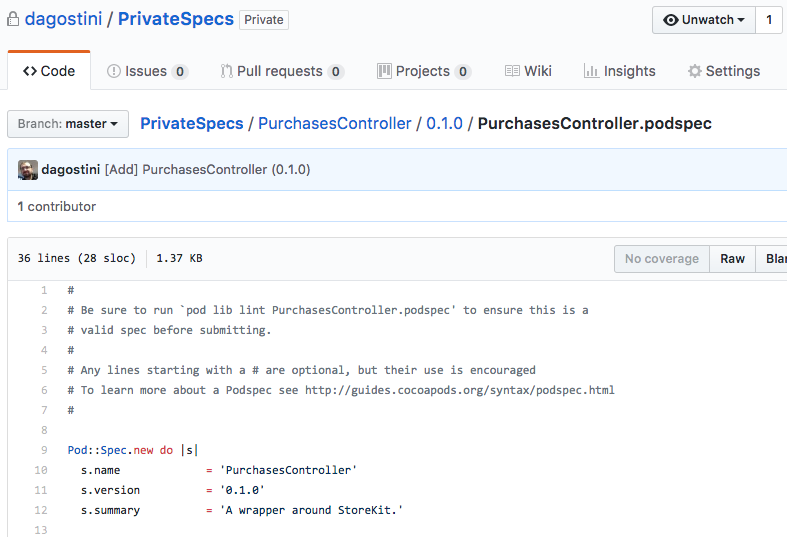Click the Projects board icon

click(384, 71)
